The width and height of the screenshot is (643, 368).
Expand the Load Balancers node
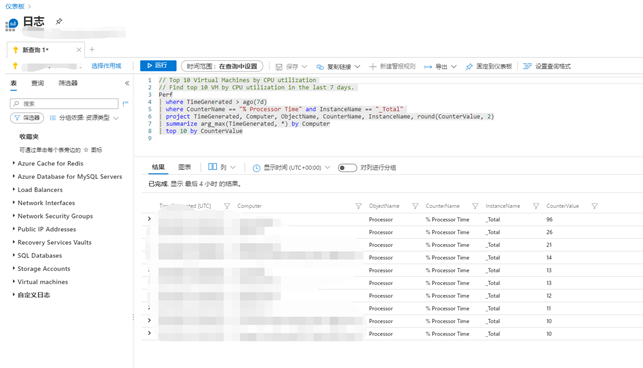[x=14, y=189]
